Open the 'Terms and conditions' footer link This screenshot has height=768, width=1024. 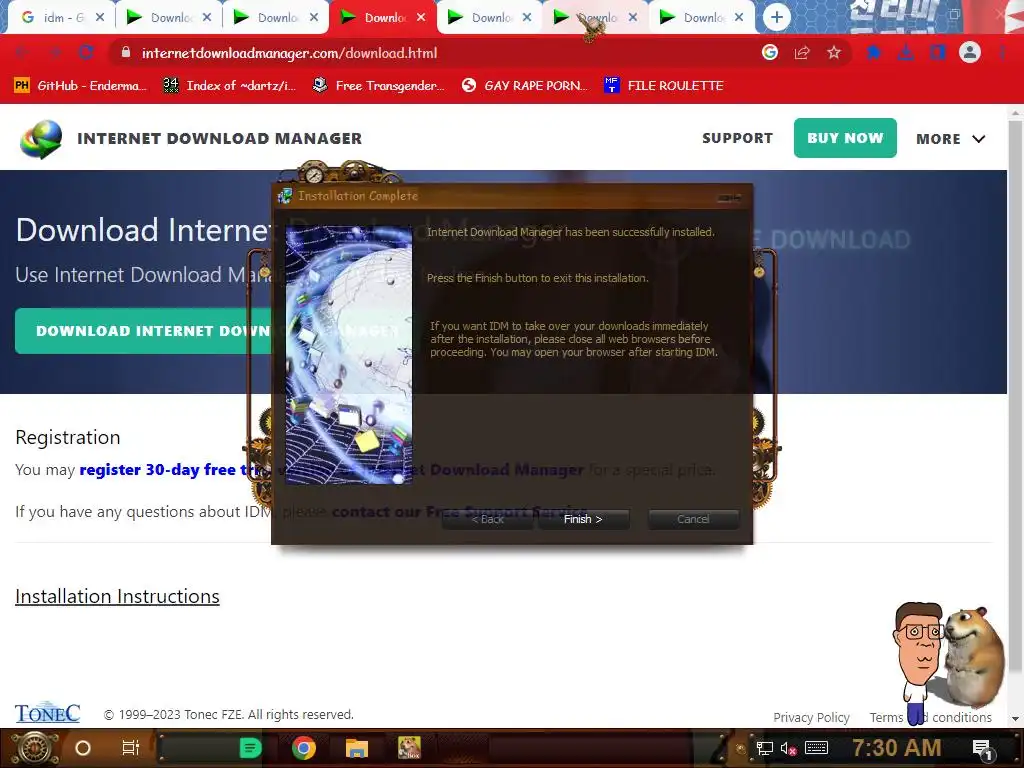[930, 717]
